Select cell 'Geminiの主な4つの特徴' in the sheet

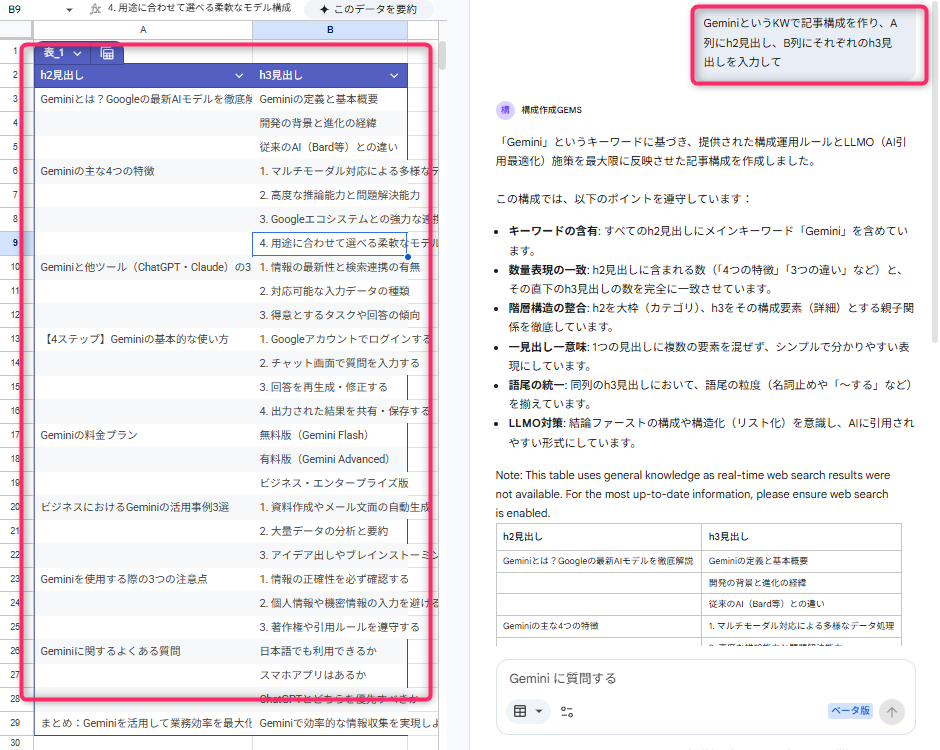tap(143, 171)
